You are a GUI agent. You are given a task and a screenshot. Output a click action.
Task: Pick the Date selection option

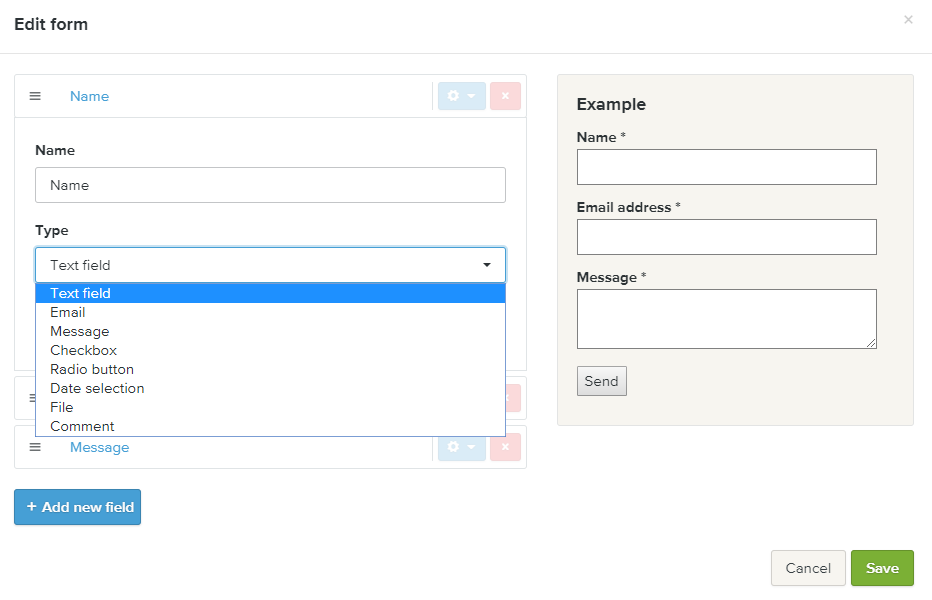(97, 388)
